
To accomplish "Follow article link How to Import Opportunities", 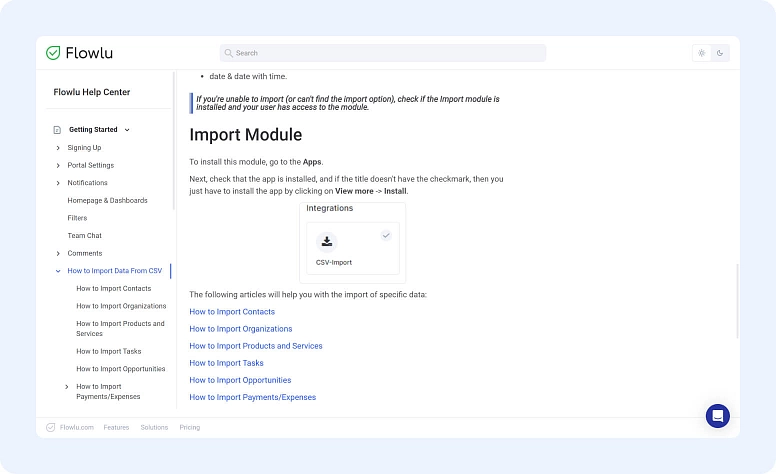I will pos(240,380).
